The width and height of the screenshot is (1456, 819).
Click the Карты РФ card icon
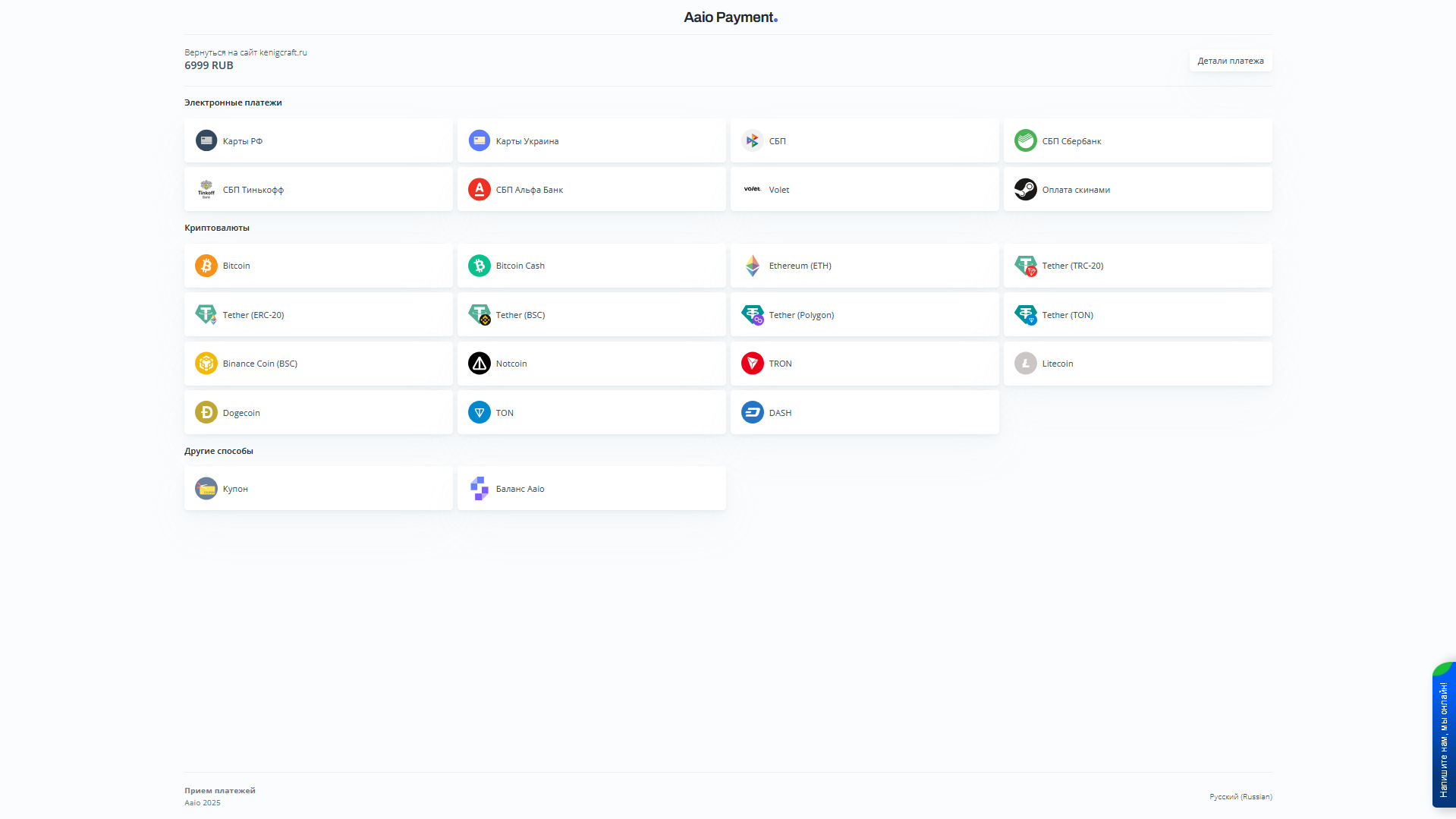pos(206,140)
